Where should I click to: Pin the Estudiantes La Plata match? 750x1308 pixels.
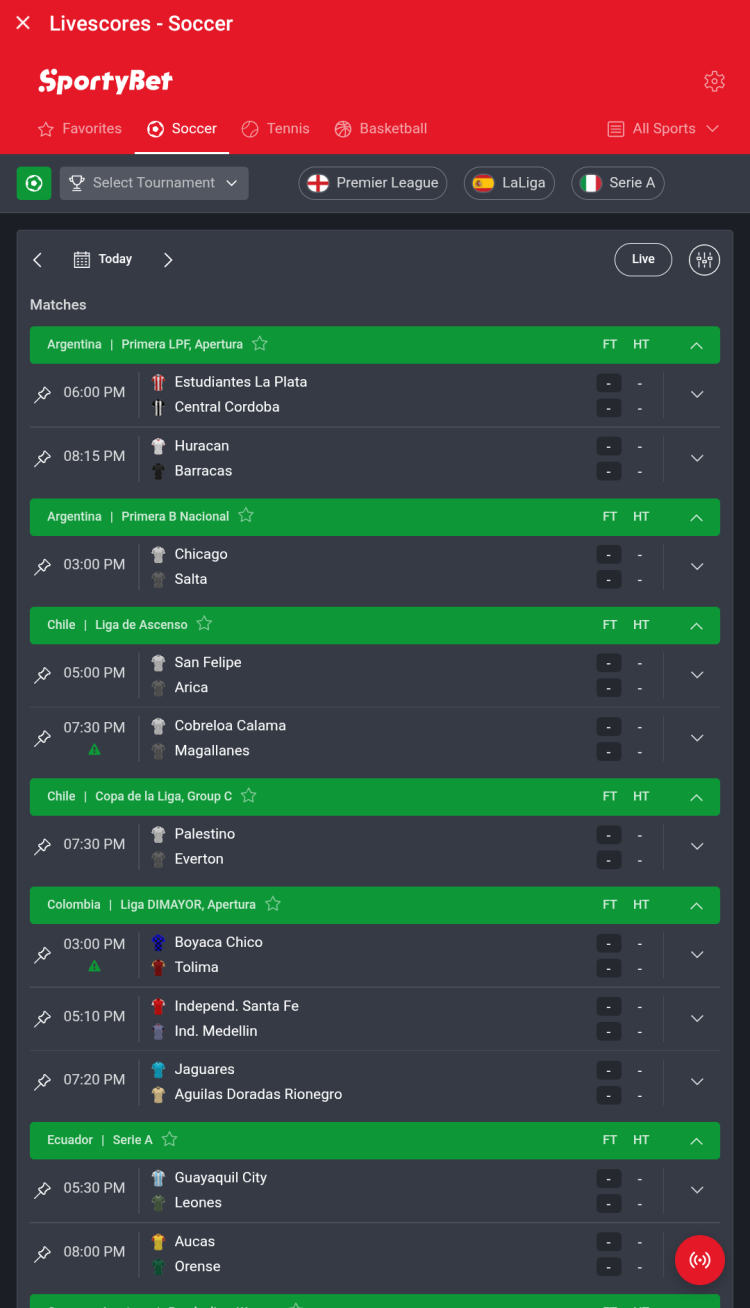(43, 395)
